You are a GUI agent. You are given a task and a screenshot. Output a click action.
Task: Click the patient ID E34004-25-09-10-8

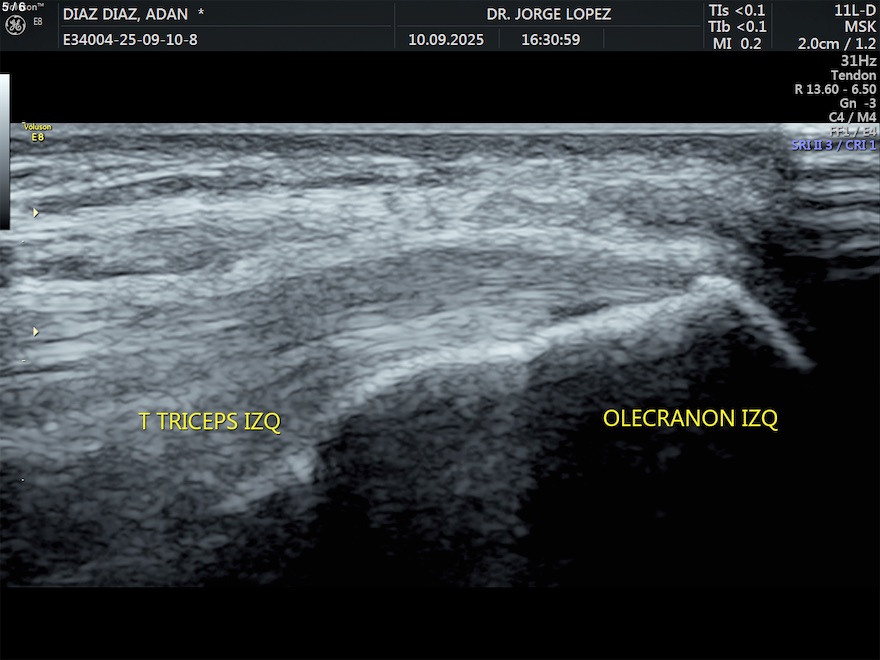coord(130,41)
